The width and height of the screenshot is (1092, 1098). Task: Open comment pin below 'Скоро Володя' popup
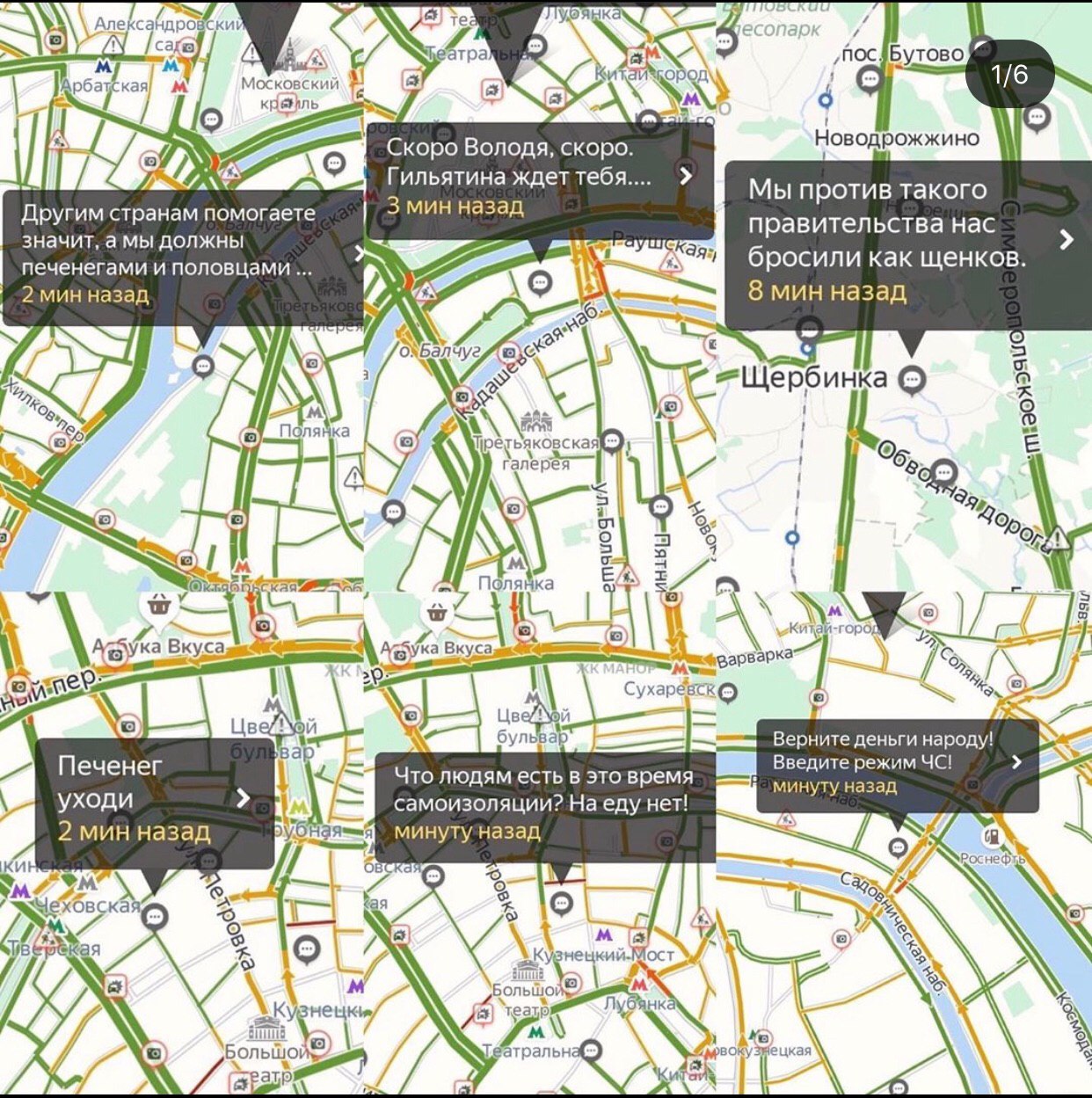(540, 283)
